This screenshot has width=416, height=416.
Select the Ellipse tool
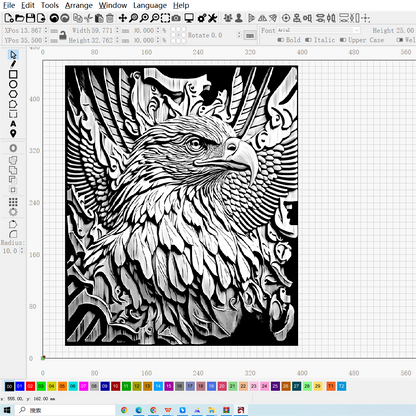click(13, 84)
